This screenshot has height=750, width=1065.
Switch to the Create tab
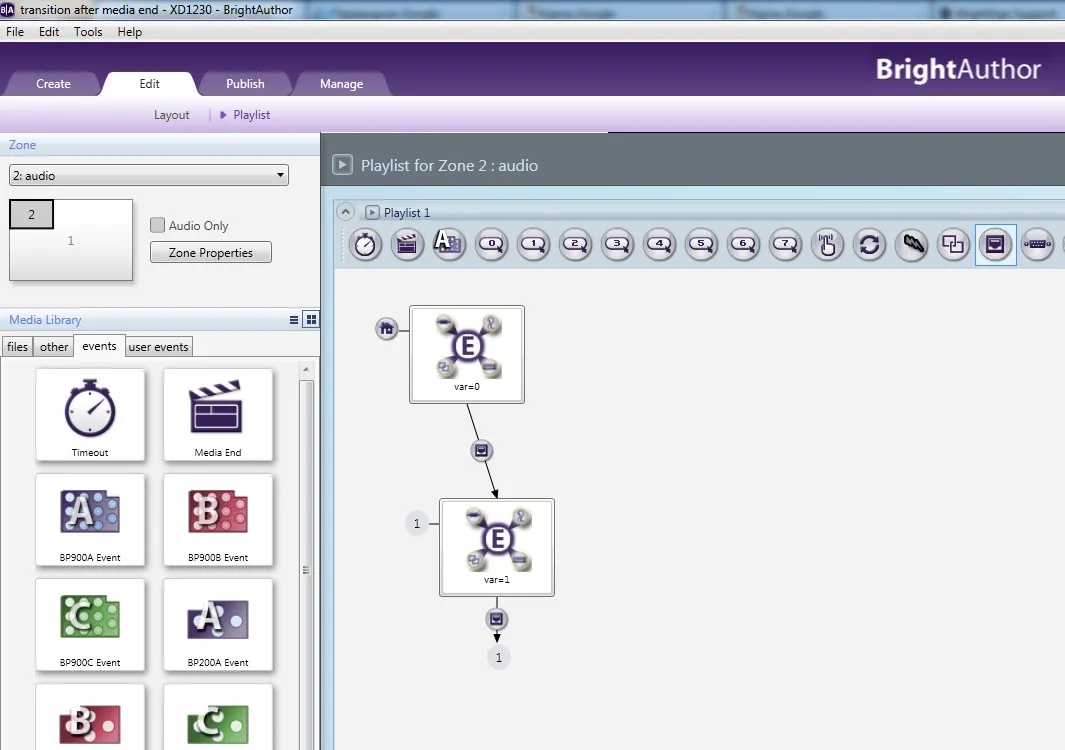point(53,84)
